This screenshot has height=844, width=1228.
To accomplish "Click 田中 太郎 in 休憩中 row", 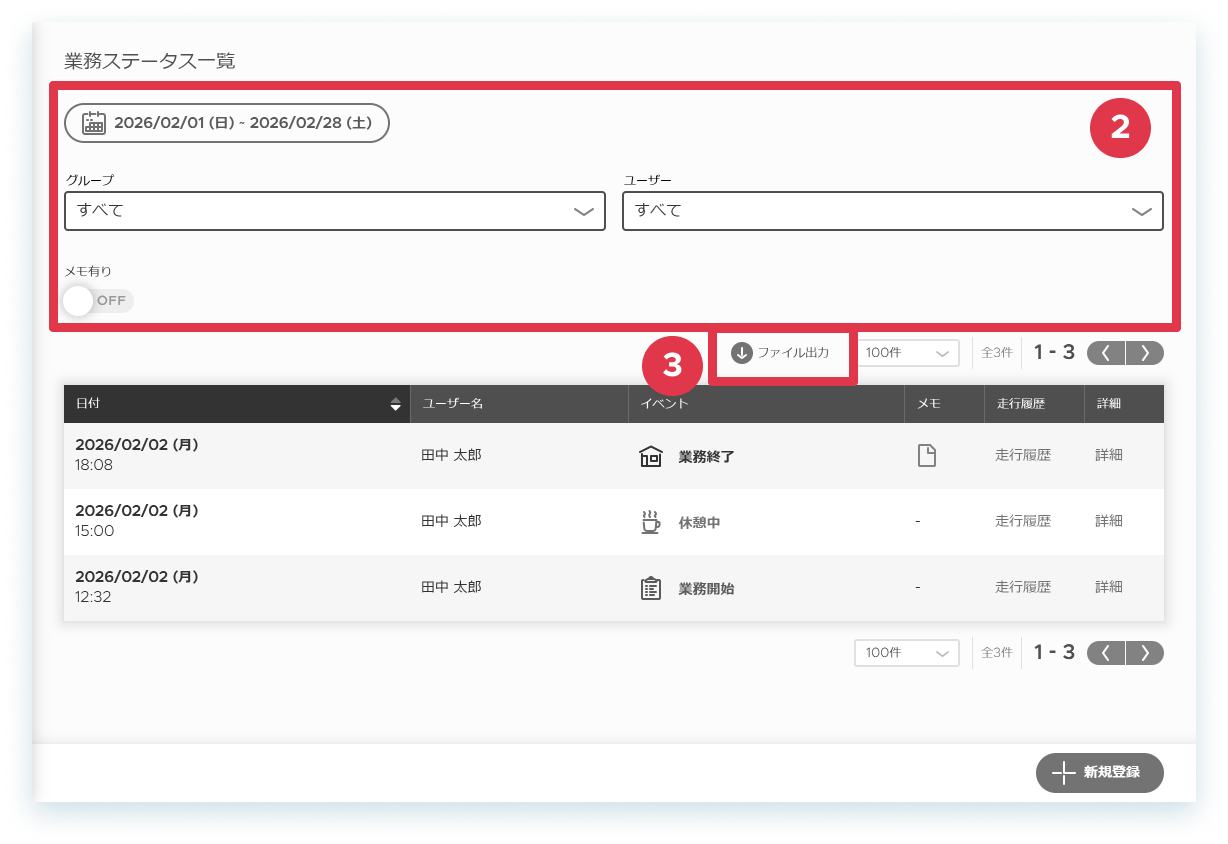I will (x=451, y=521).
